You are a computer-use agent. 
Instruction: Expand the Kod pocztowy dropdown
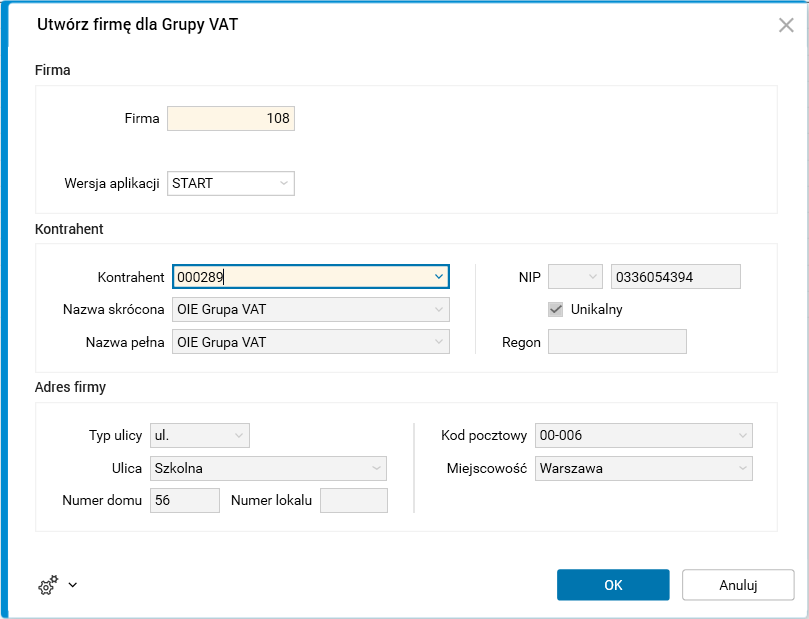coord(742,435)
